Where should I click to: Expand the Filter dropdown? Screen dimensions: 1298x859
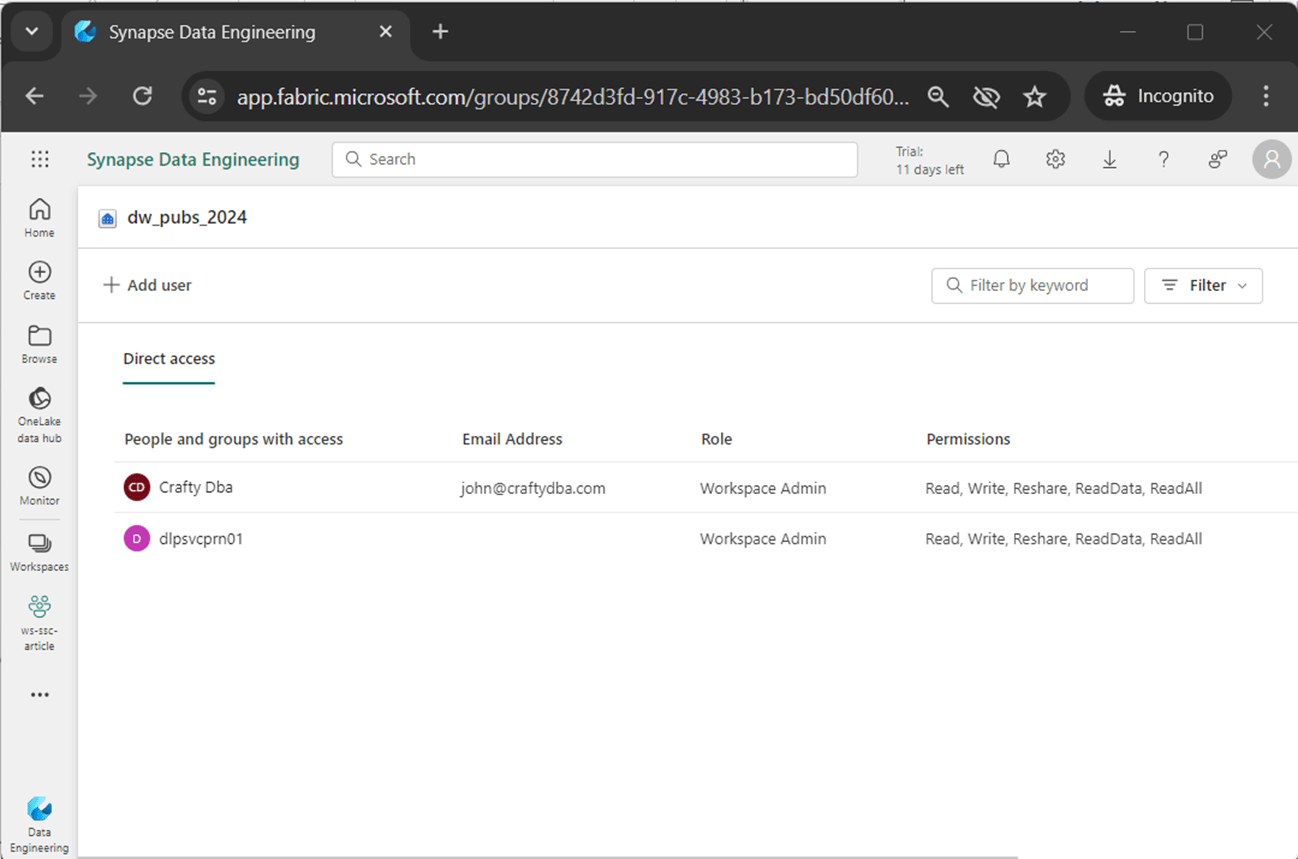pos(1203,286)
